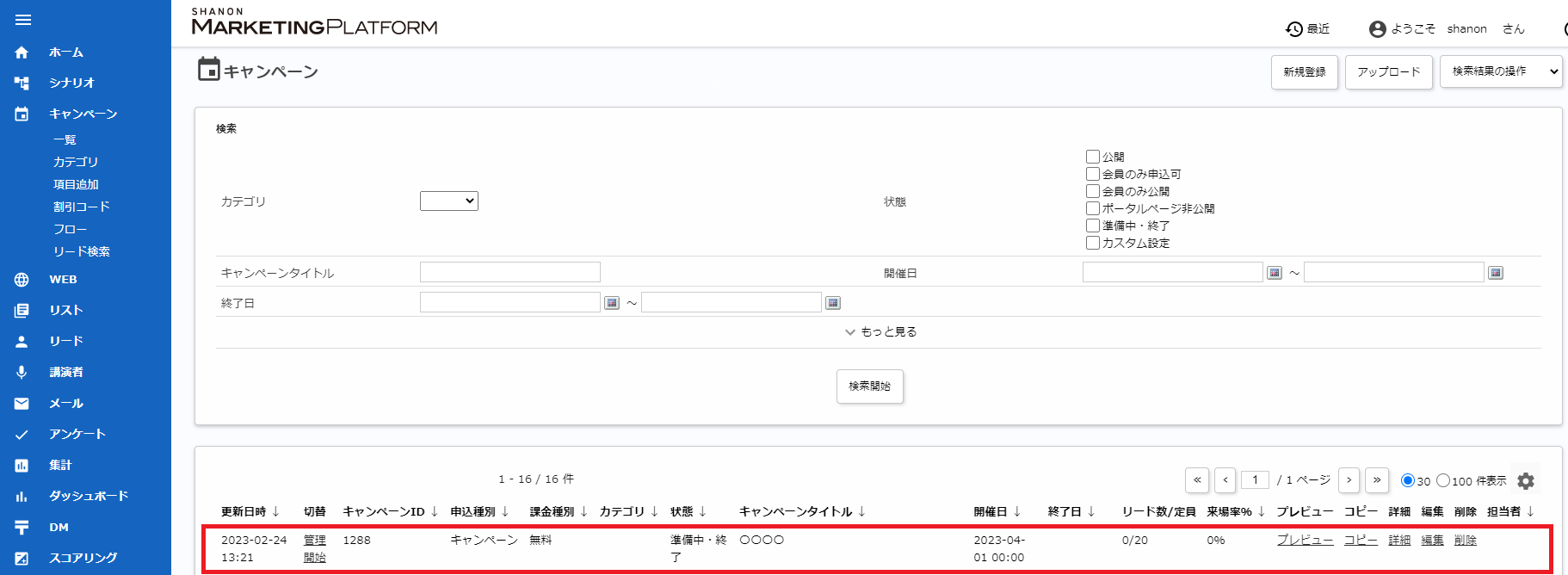The height and width of the screenshot is (575, 1568).
Task: Click the アンケート checkmark icon
Action: click(22, 435)
